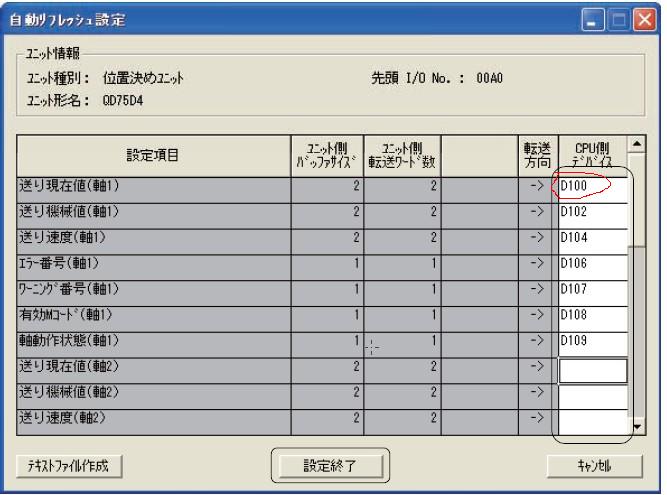667x495 pixels.
Task: Click the 設定終了 button
Action: click(331, 465)
